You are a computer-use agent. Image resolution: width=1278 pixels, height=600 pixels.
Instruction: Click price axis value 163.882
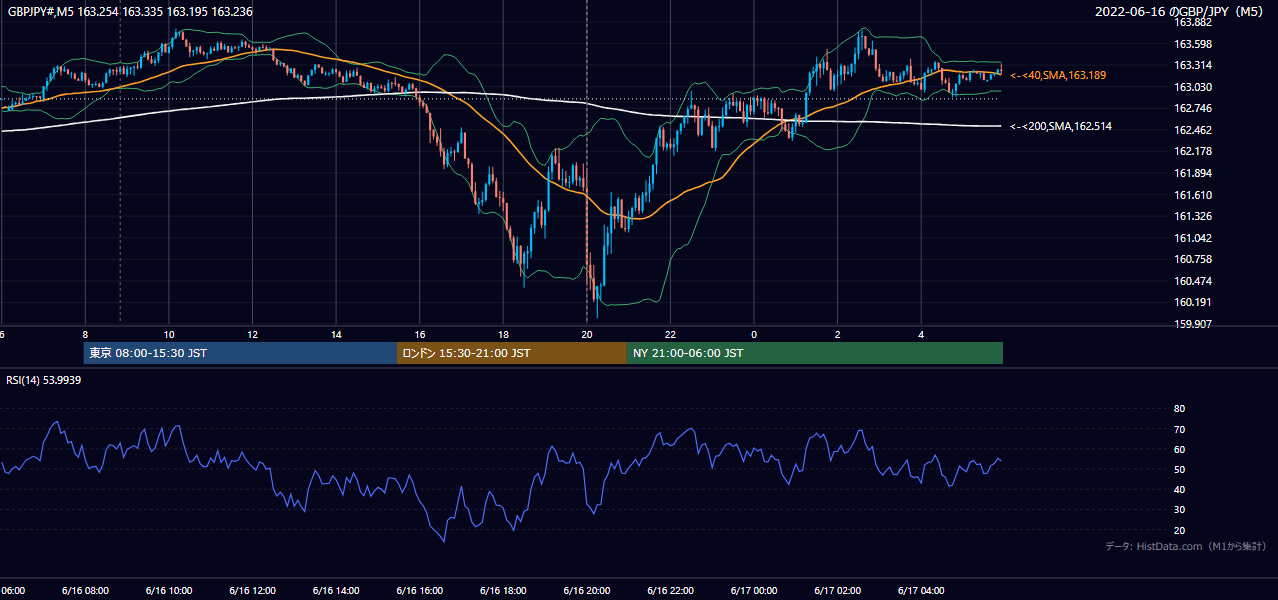click(x=1192, y=22)
